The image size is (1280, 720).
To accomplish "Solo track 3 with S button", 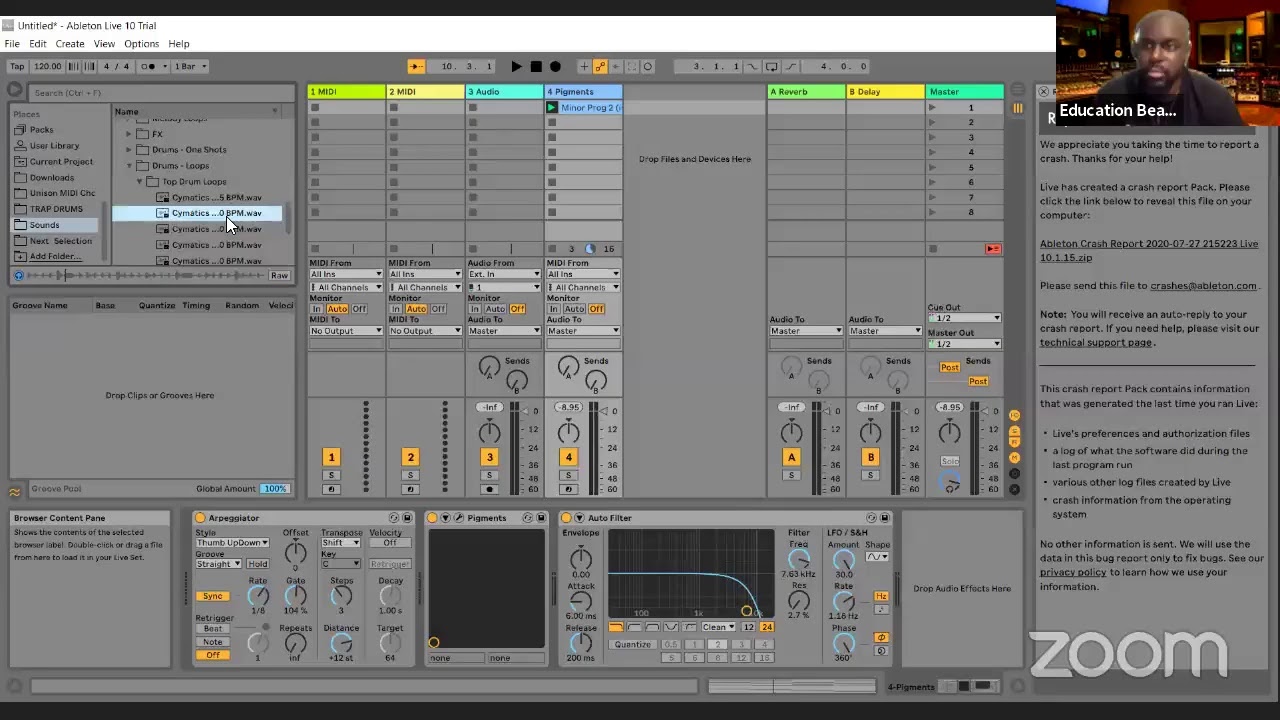I will click(489, 476).
